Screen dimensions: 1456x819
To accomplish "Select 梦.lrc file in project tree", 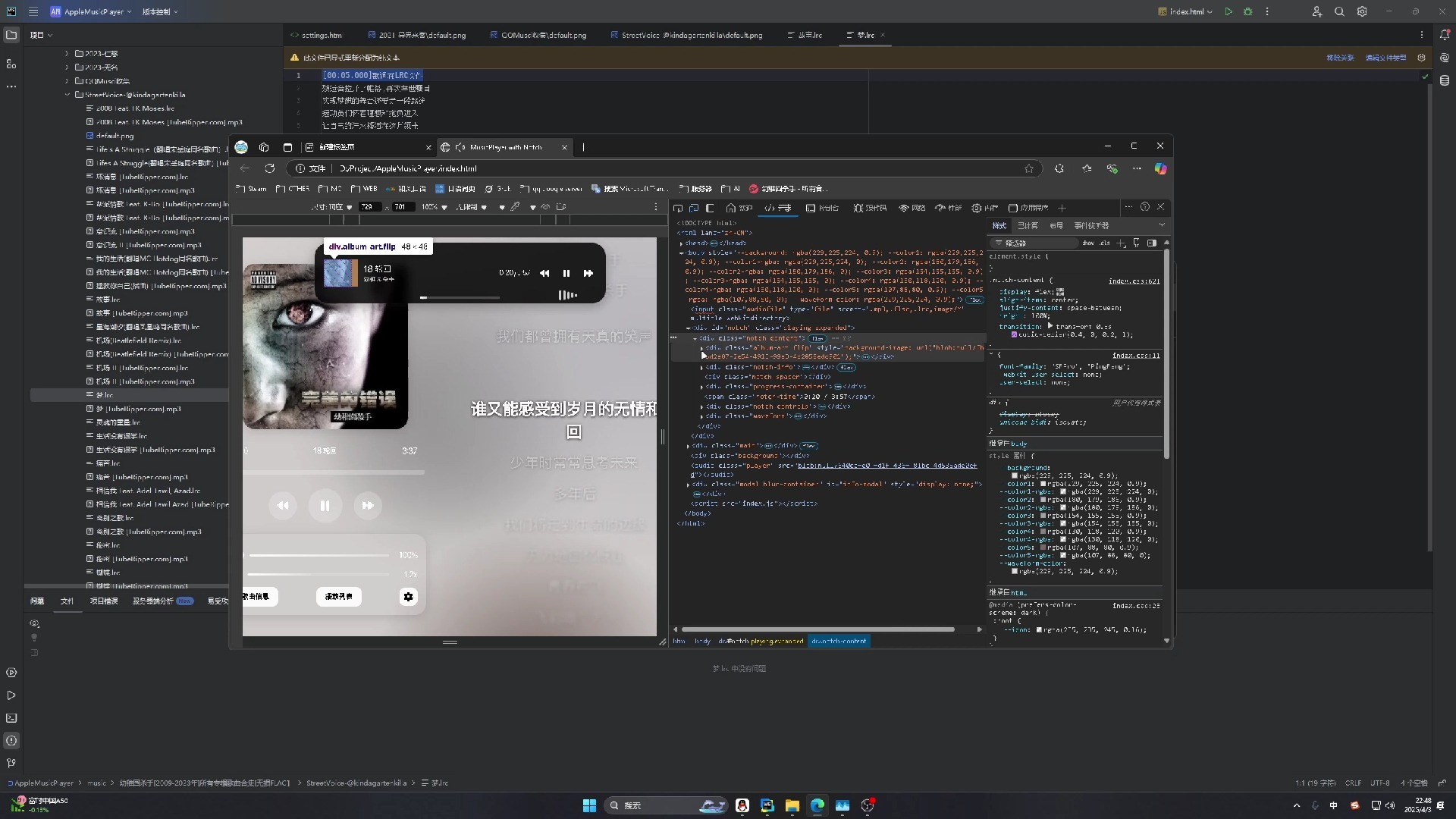I will 105,395.
